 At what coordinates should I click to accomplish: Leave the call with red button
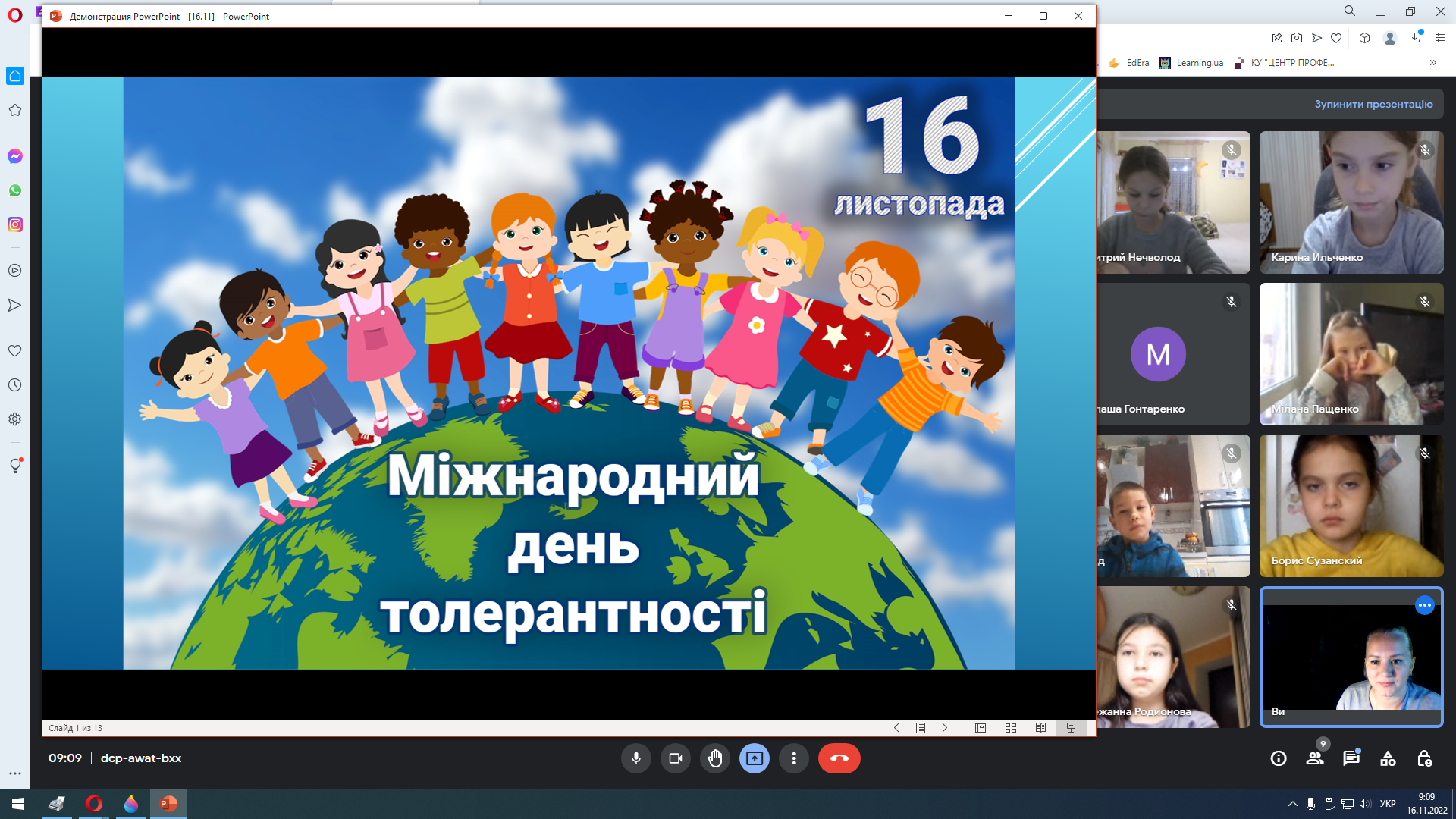pyautogui.click(x=839, y=758)
